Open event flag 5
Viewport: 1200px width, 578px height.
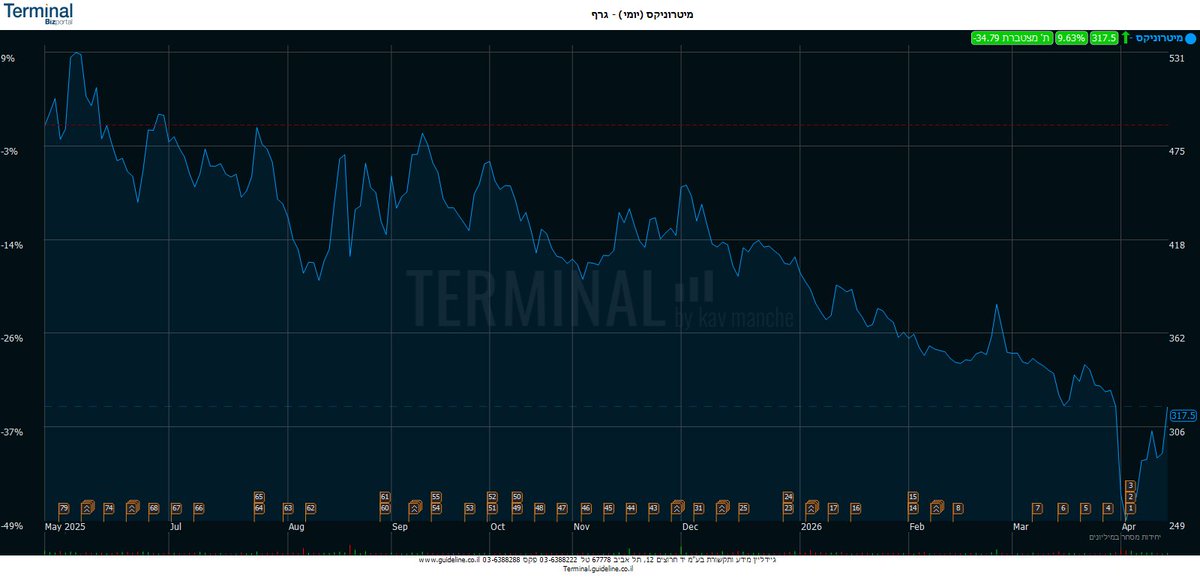1085,508
